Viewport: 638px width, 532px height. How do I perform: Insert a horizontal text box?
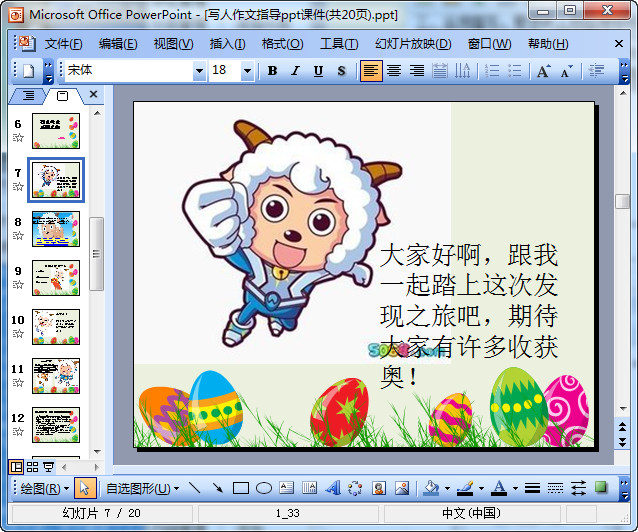[x=286, y=488]
